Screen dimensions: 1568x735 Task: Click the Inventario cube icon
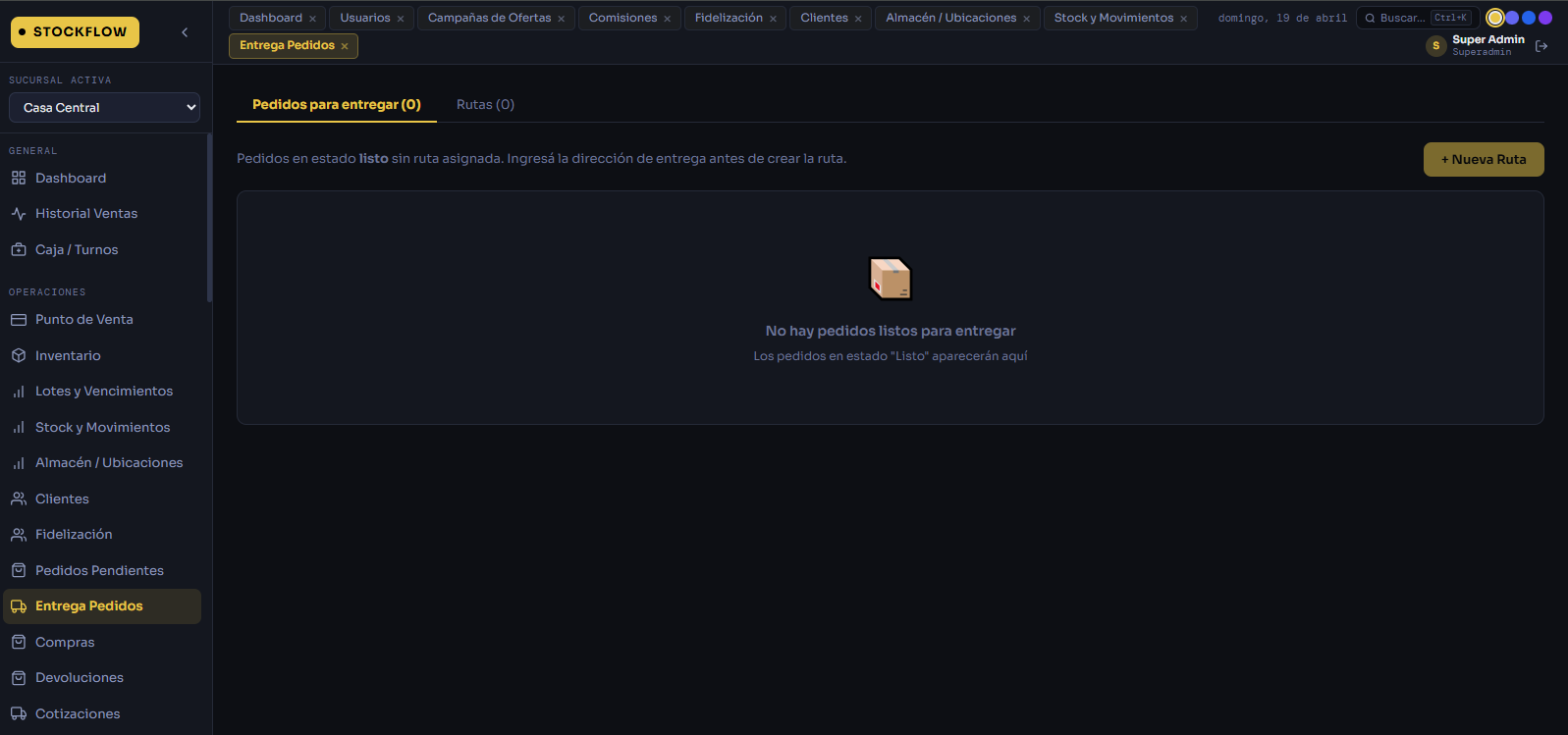coord(19,356)
